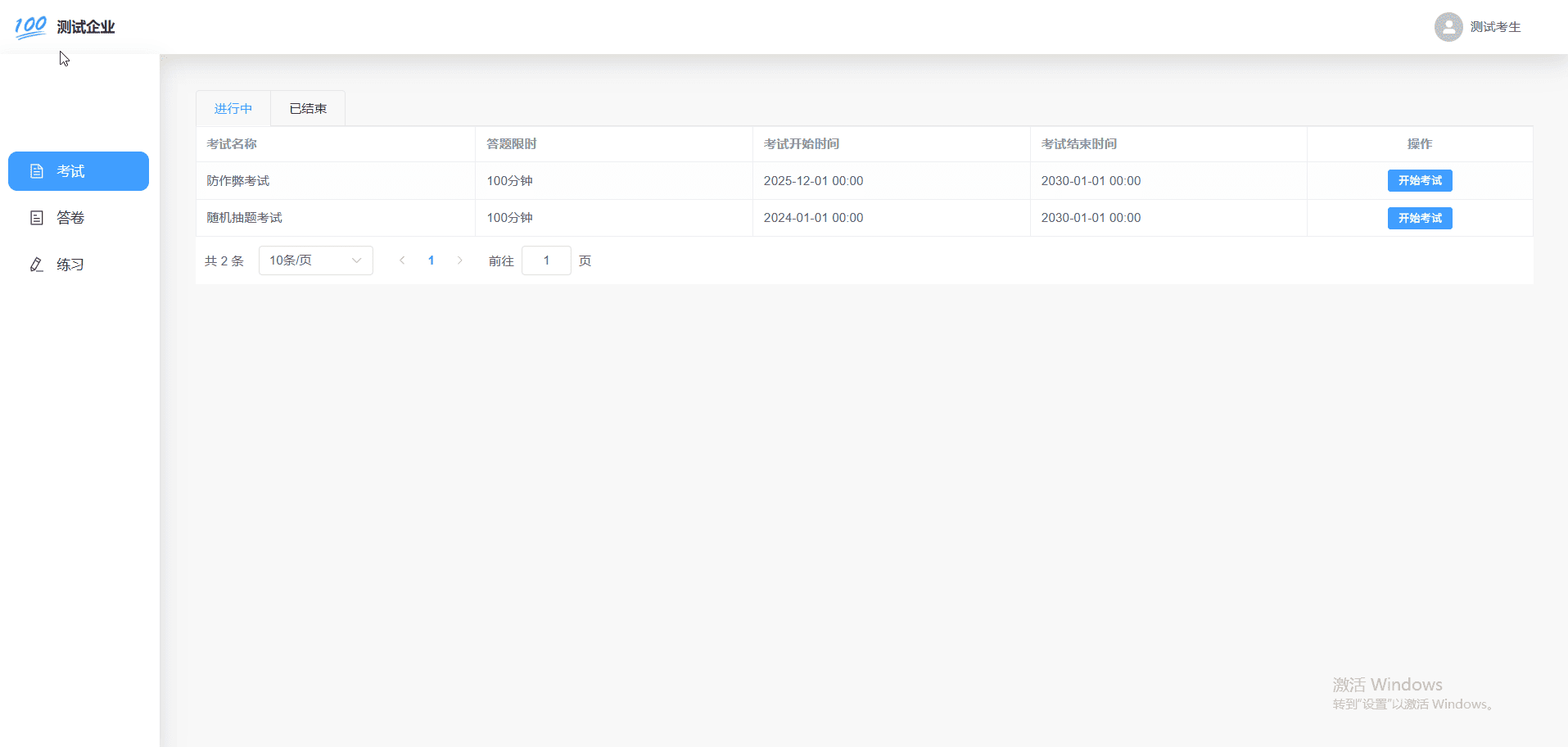Open the 练习 menu item
This screenshot has height=747, width=1568.
coord(70,265)
